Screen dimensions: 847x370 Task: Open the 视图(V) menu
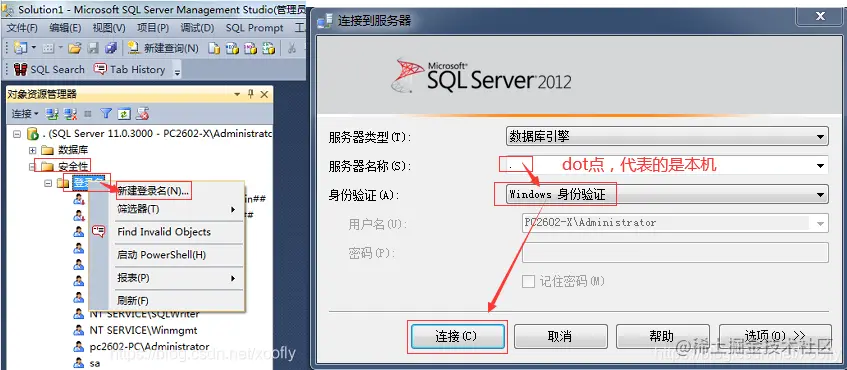[x=109, y=28]
